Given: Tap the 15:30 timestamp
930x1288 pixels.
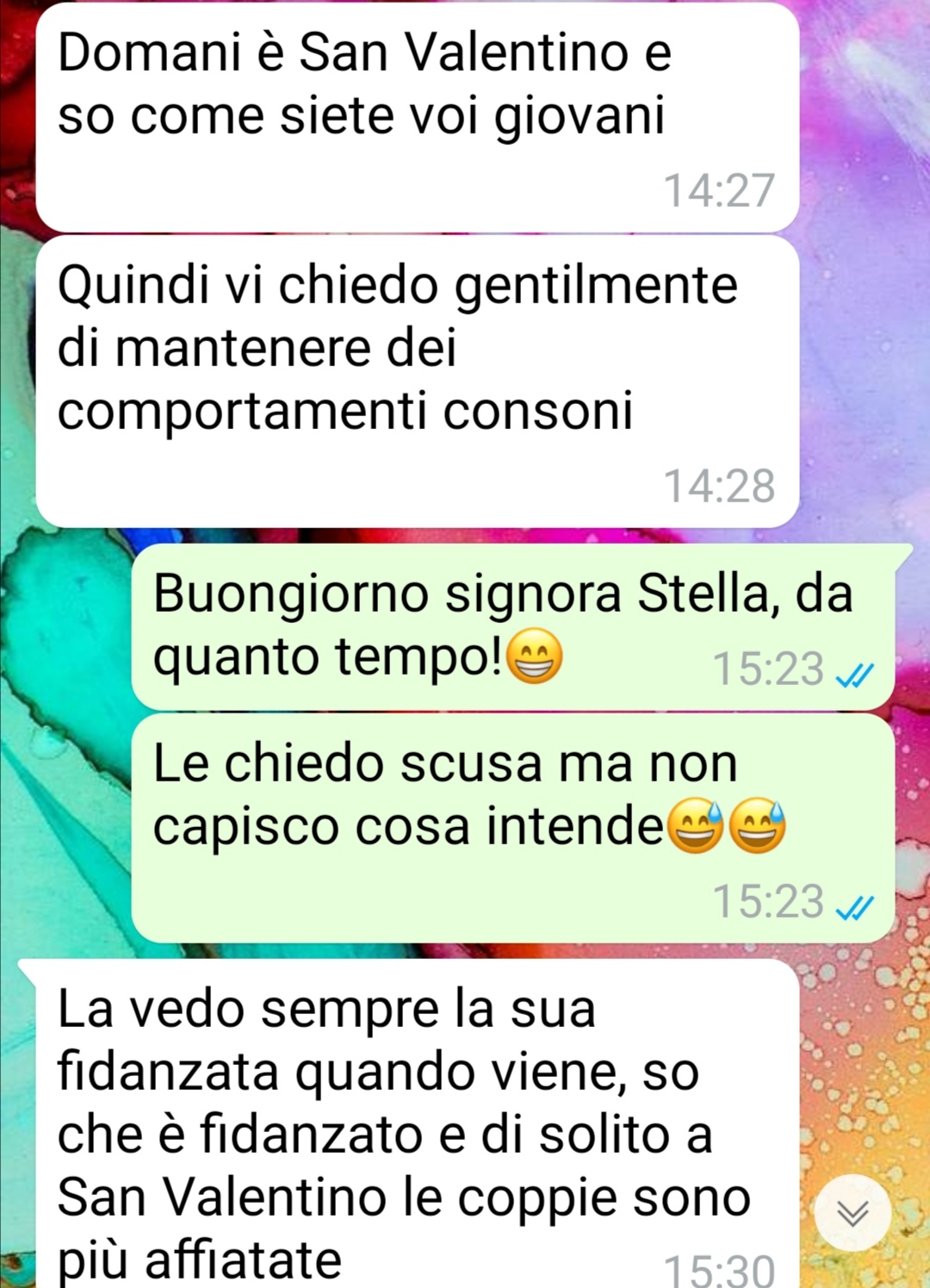Looking at the screenshot, I should pos(719,1270).
